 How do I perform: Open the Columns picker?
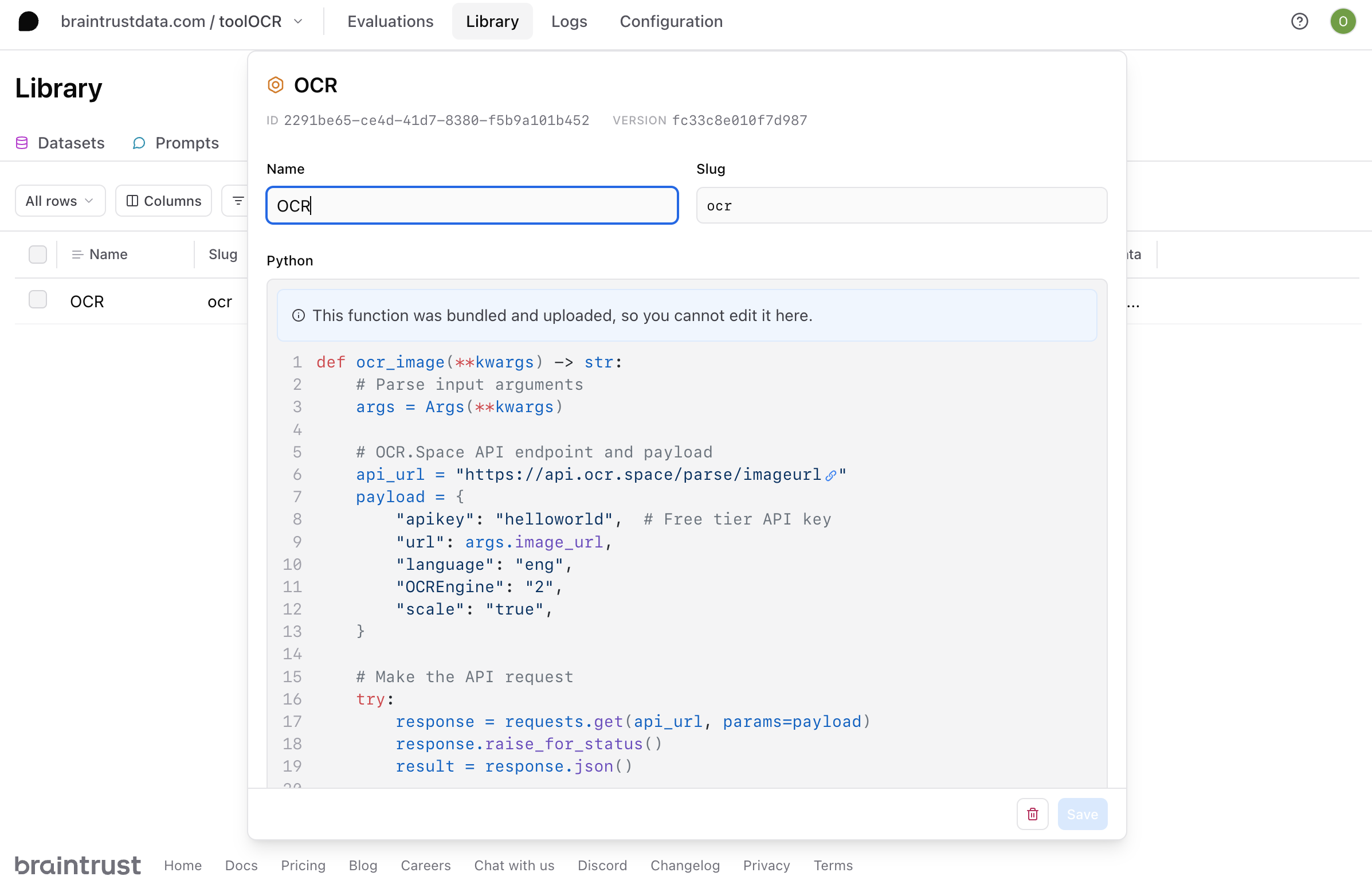point(163,201)
